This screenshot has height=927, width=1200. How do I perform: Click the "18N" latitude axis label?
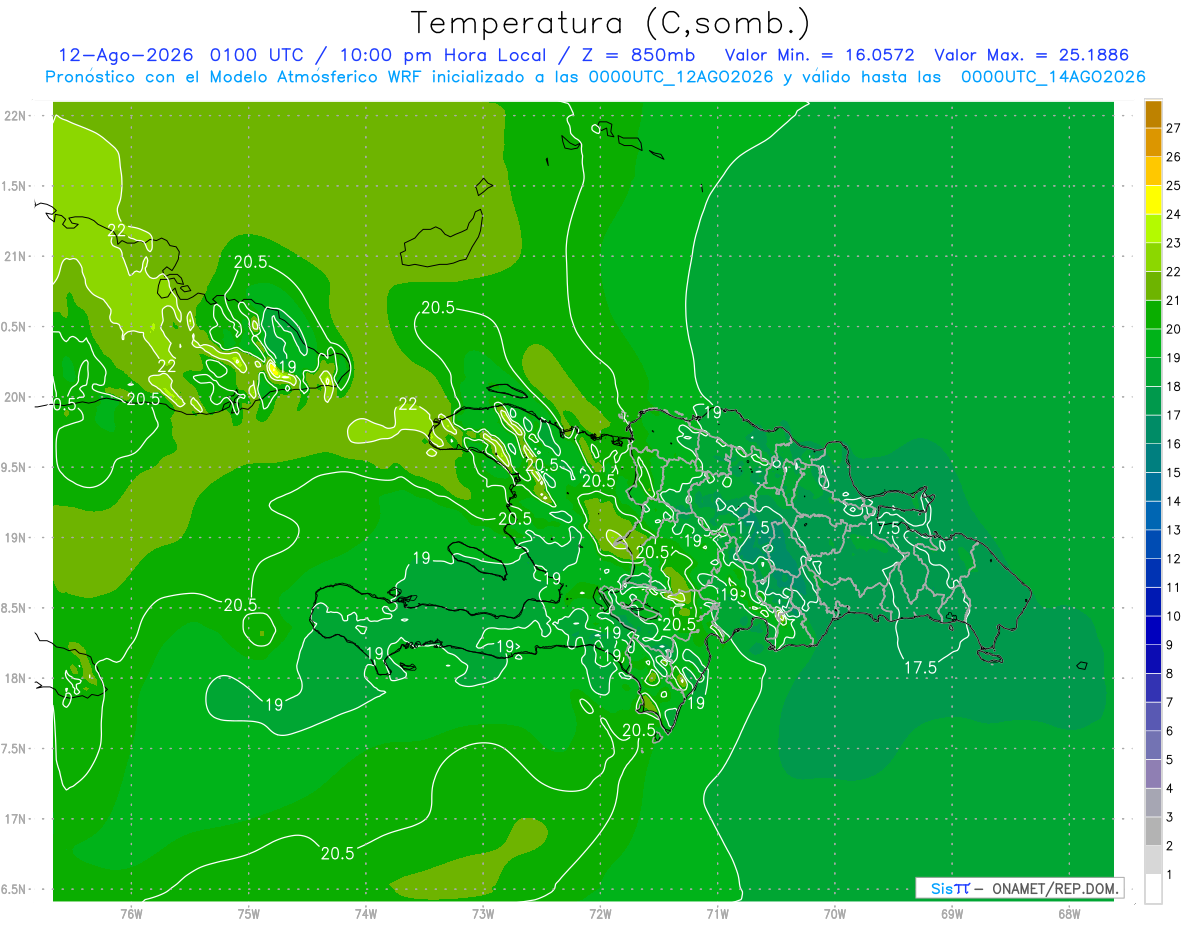(x=15, y=678)
